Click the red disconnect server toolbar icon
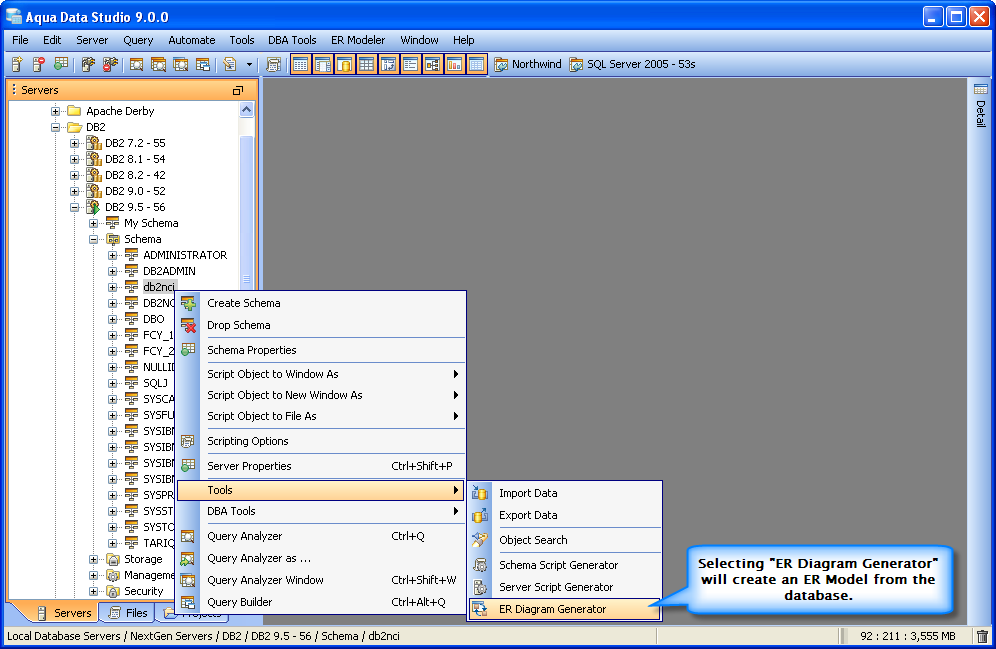 [x=111, y=64]
